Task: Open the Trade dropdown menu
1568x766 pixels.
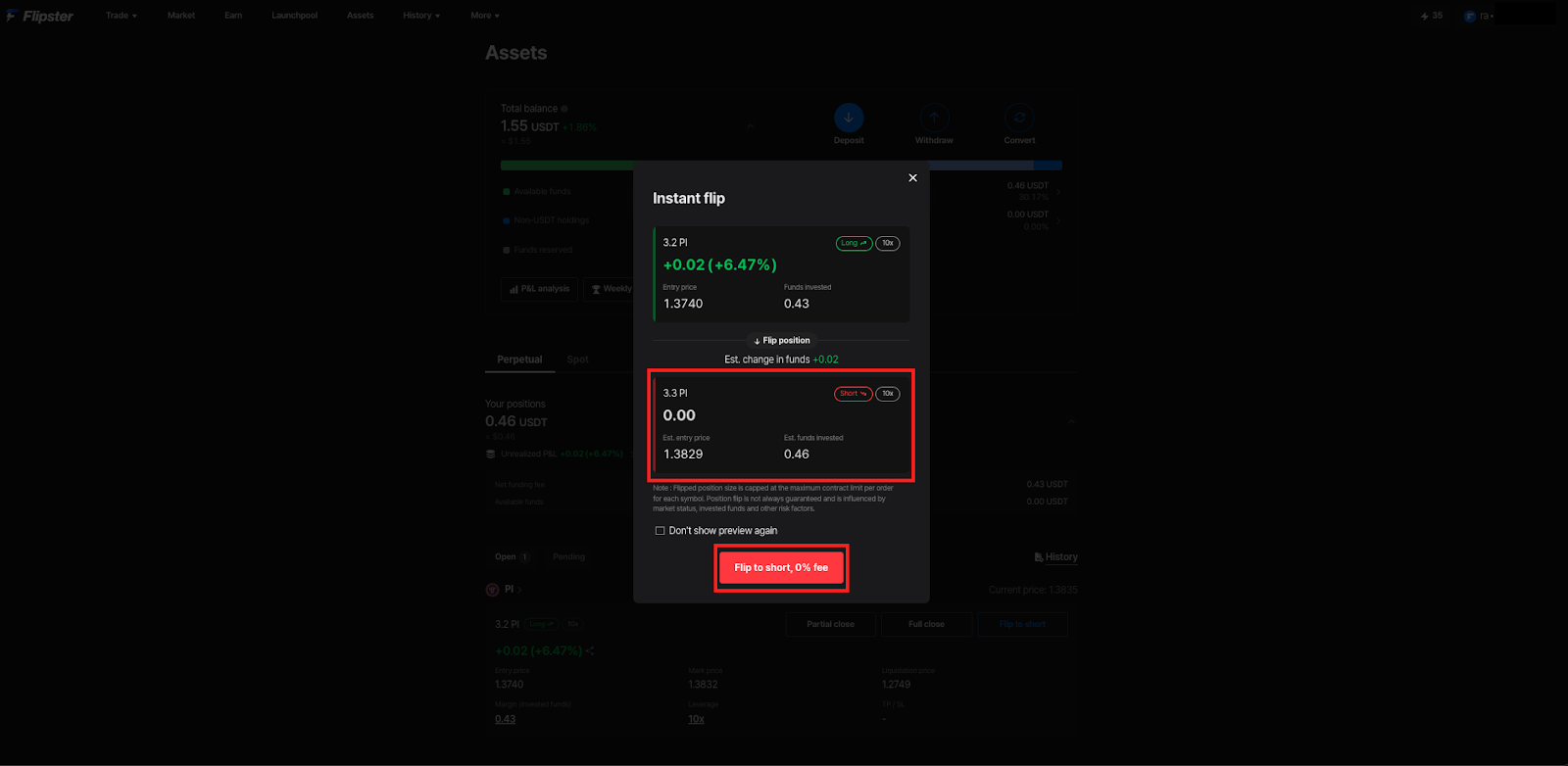Action: pyautogui.click(x=122, y=16)
